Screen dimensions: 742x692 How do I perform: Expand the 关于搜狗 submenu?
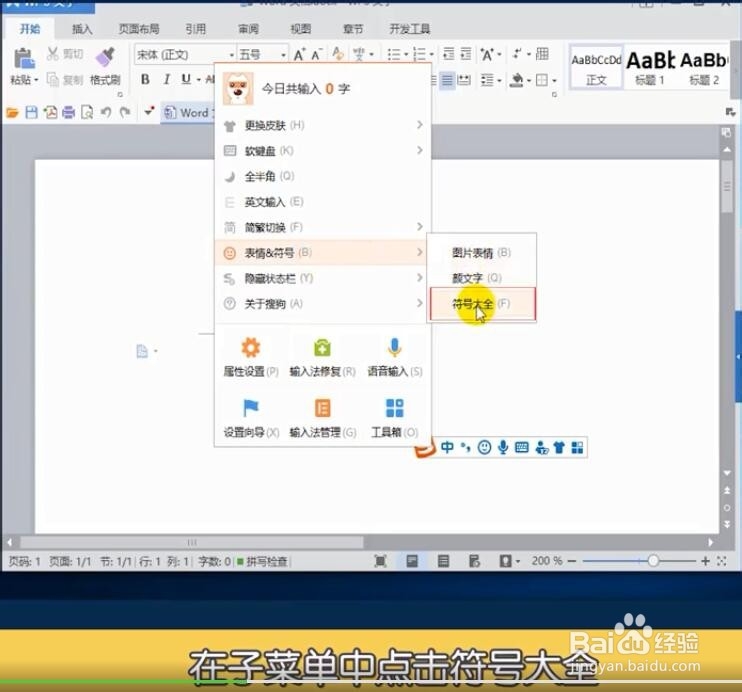323,304
